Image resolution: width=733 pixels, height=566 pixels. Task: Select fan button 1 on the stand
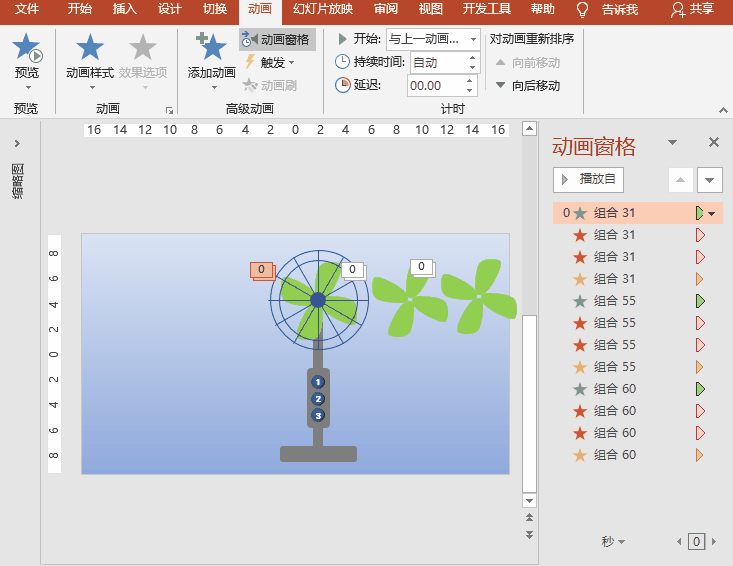pos(318,382)
